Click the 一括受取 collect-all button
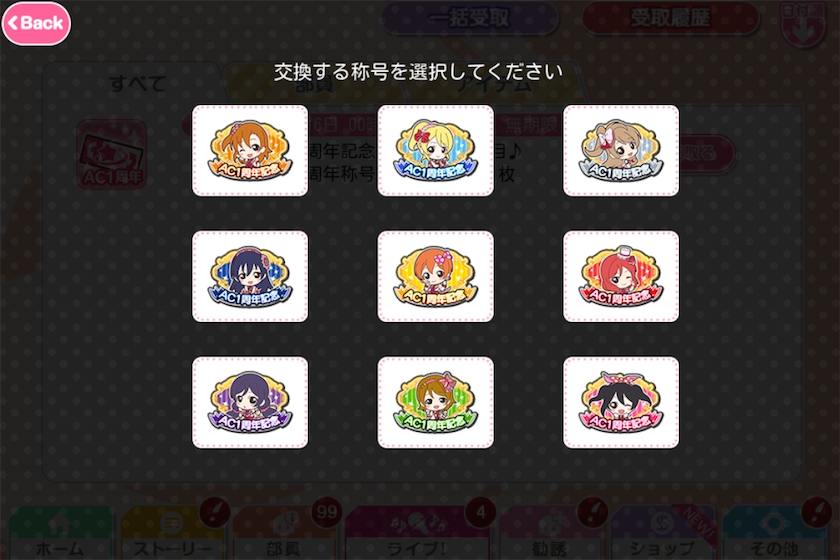 470,18
